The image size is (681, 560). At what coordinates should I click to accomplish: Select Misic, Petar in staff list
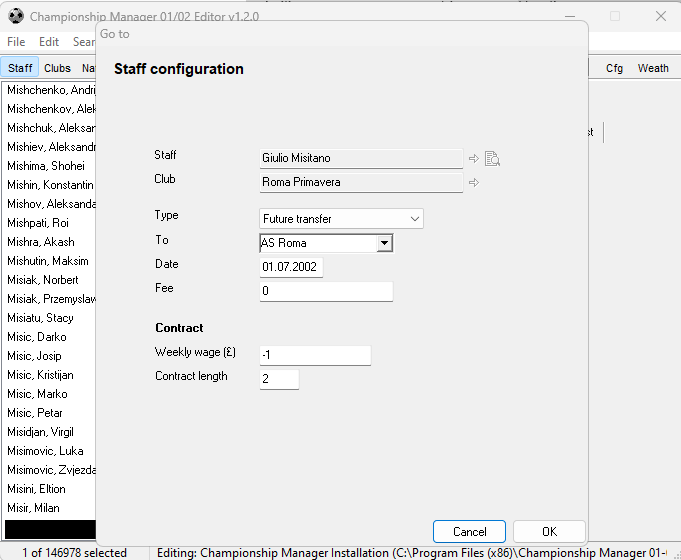[50, 413]
